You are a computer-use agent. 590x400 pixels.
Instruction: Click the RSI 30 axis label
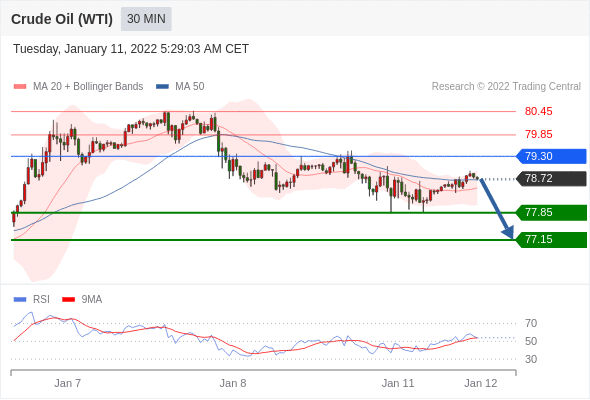pyautogui.click(x=531, y=359)
